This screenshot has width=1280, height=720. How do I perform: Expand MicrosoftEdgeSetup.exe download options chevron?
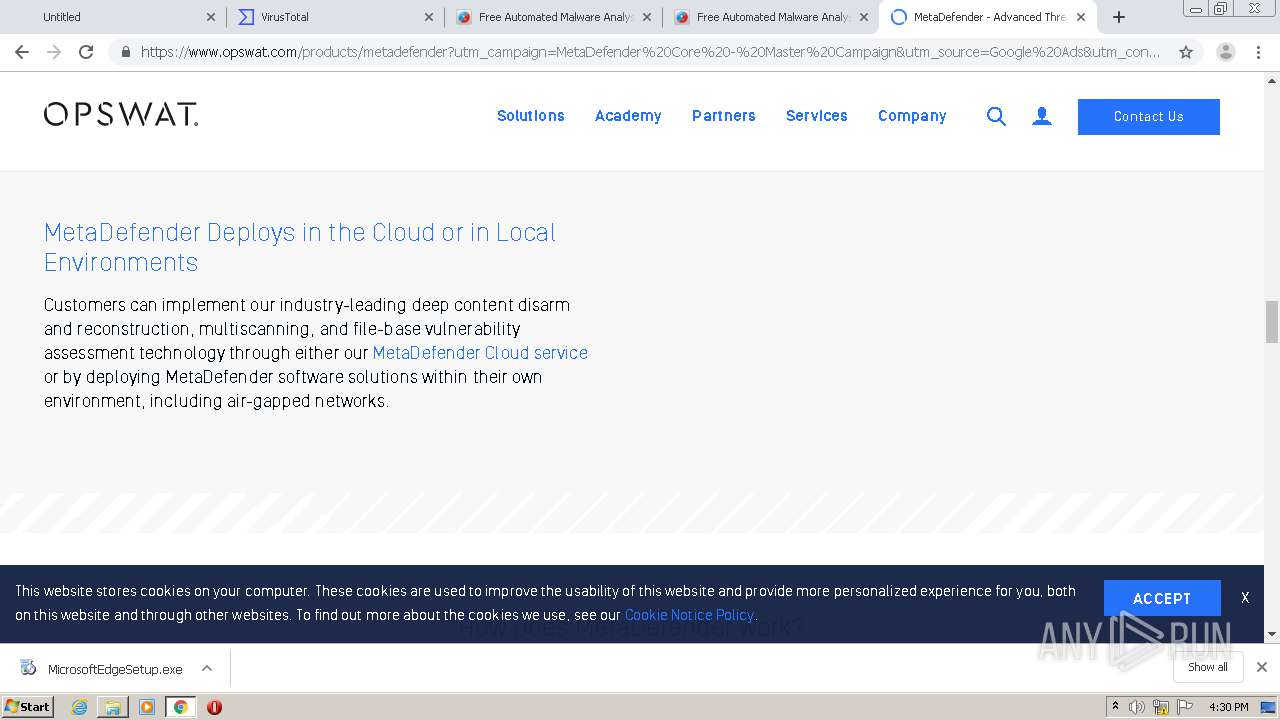click(207, 668)
